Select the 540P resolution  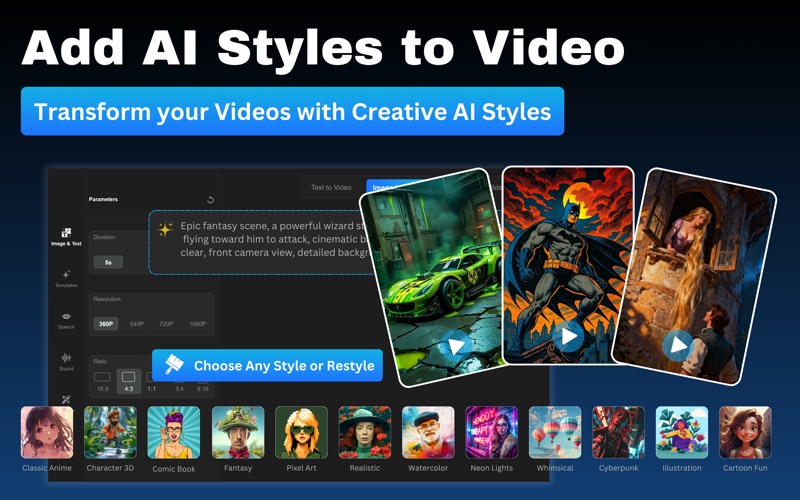tap(137, 323)
